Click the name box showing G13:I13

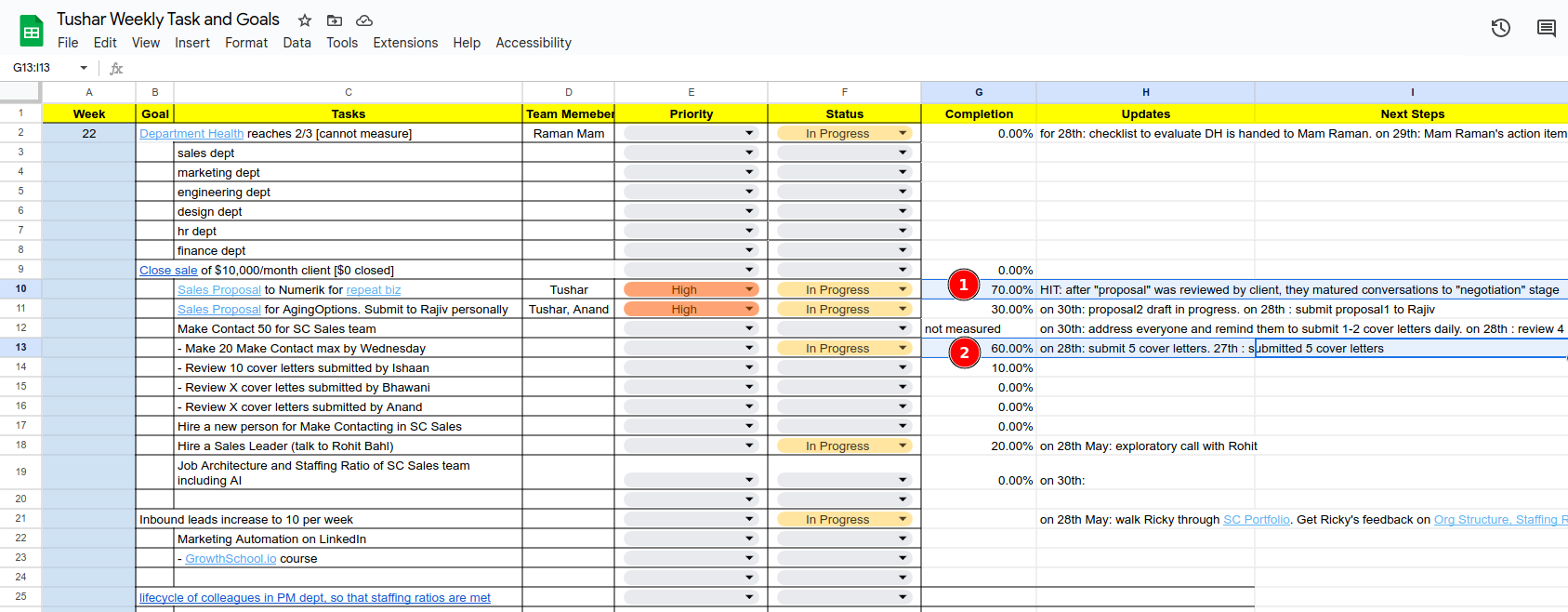pyautogui.click(x=42, y=68)
